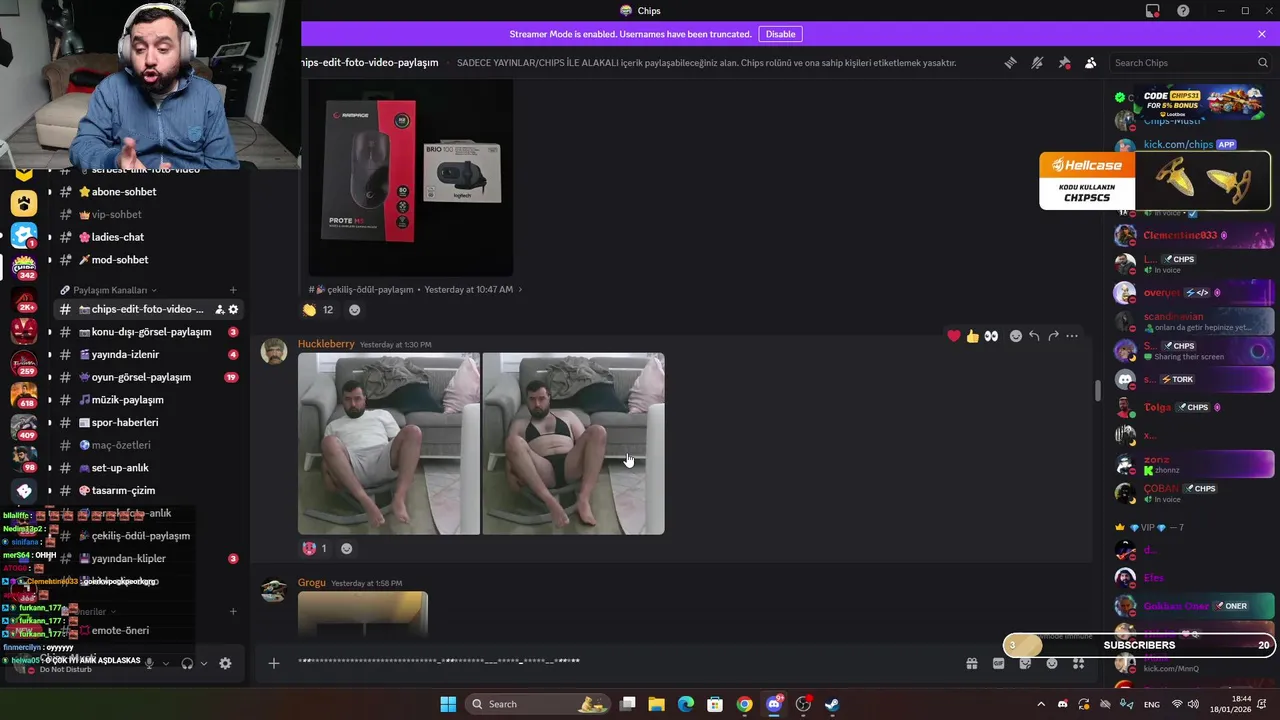Open spor-haberleri channel
This screenshot has height=720, width=1280.
[x=147, y=423]
